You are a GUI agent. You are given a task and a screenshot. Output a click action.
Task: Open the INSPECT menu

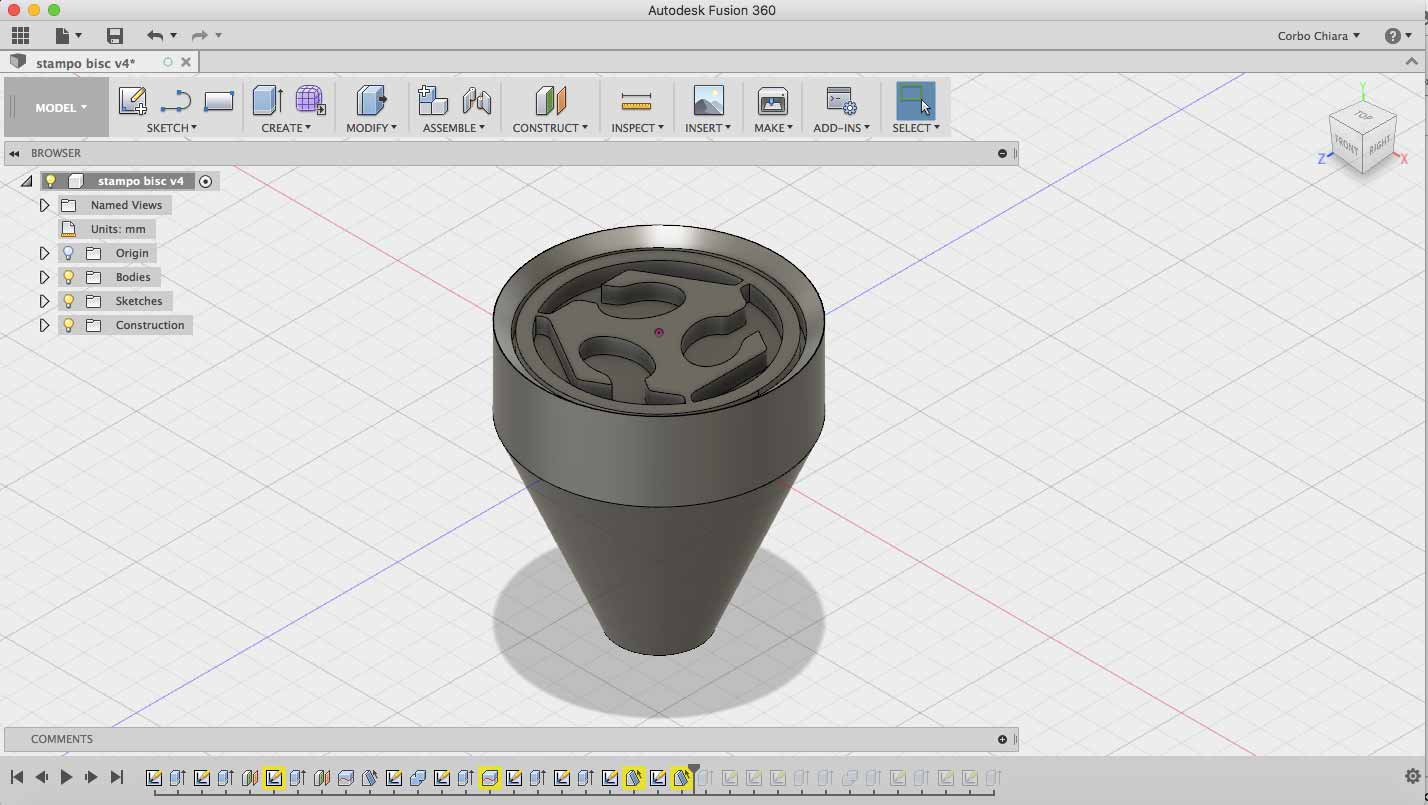[x=637, y=128]
